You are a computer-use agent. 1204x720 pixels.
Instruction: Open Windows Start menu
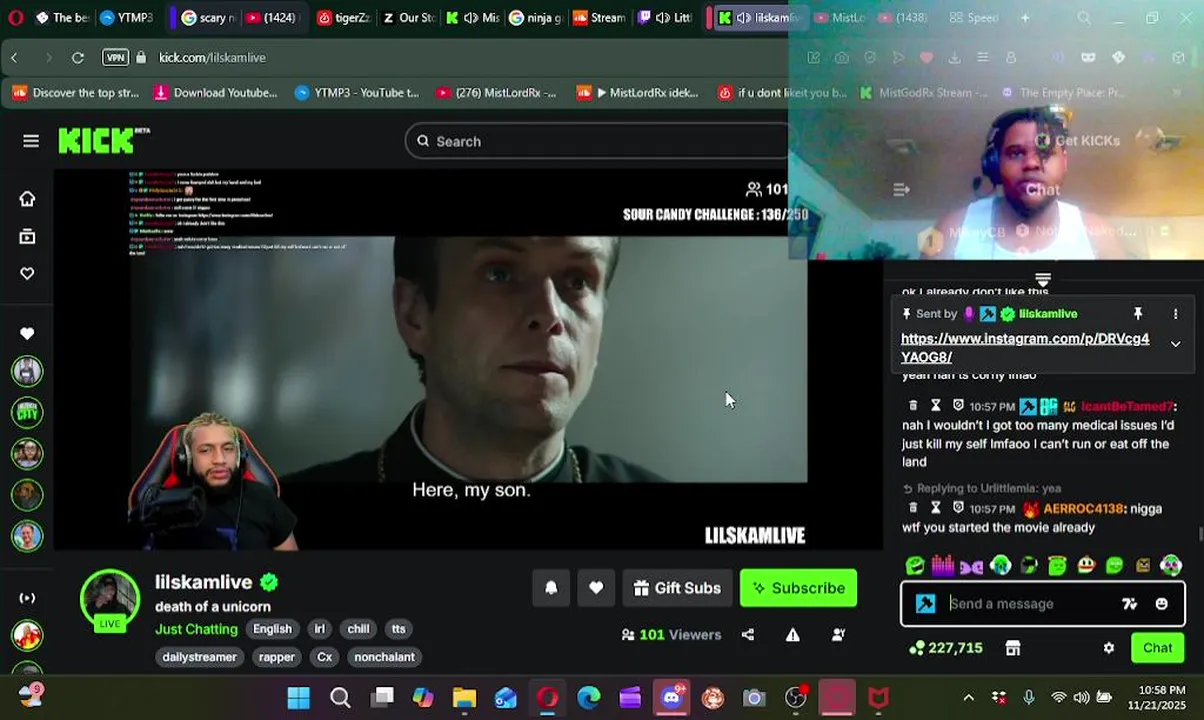pyautogui.click(x=298, y=698)
